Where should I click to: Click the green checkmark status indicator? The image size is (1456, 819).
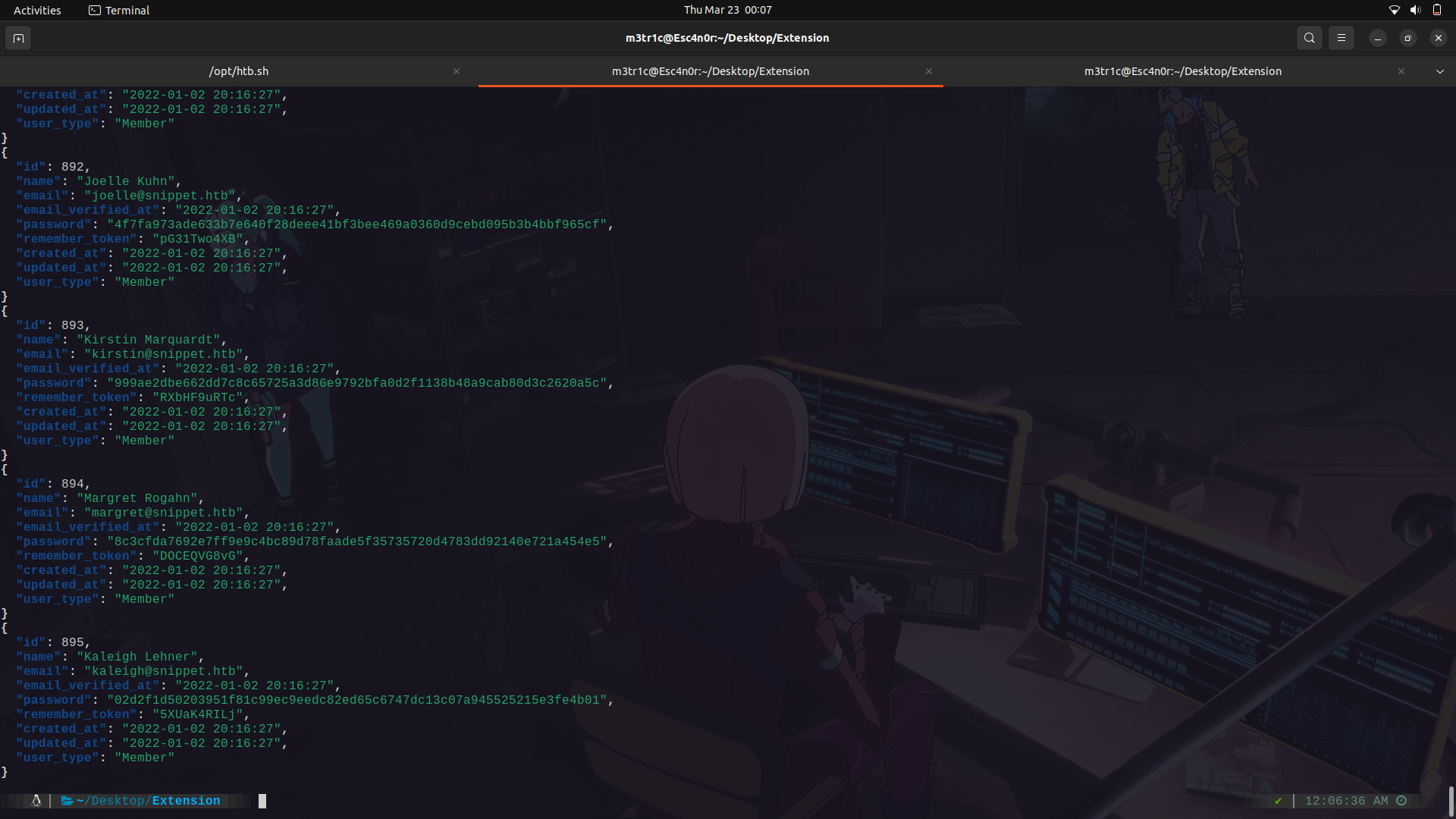[x=1279, y=800]
